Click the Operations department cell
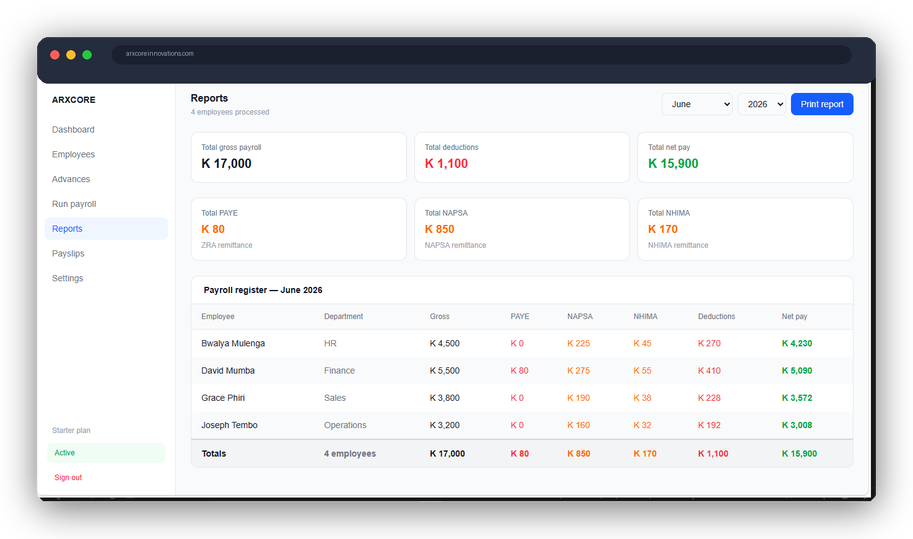 click(345, 425)
